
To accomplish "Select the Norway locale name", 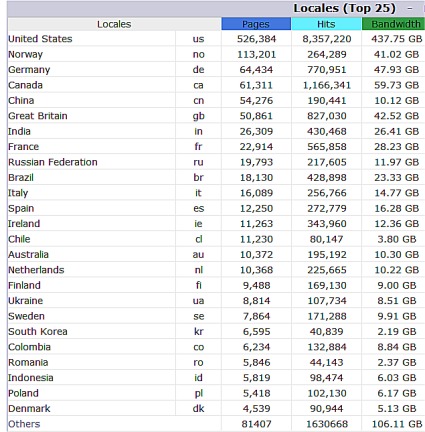I will point(25,54).
